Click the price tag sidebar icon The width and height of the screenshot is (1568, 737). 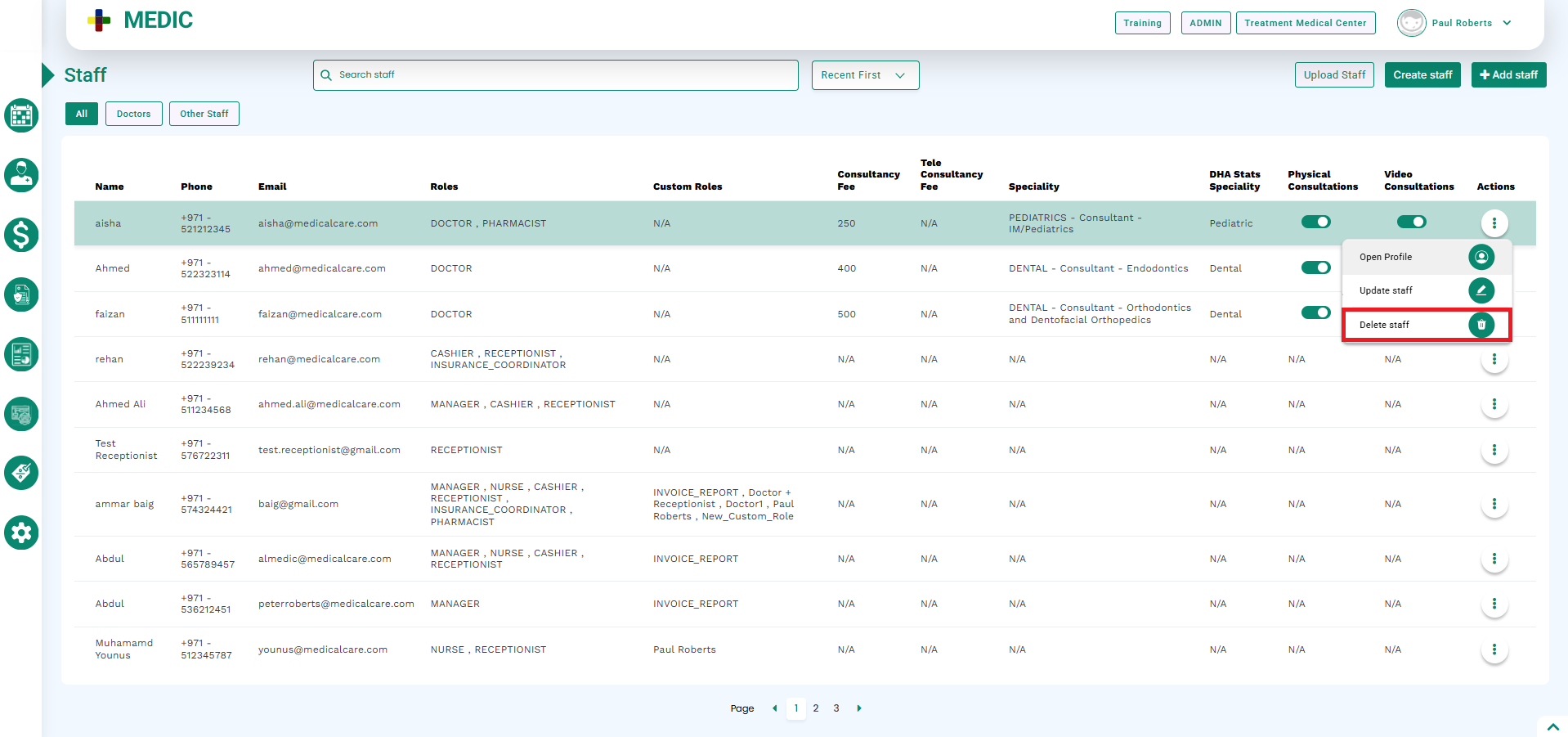[21, 473]
